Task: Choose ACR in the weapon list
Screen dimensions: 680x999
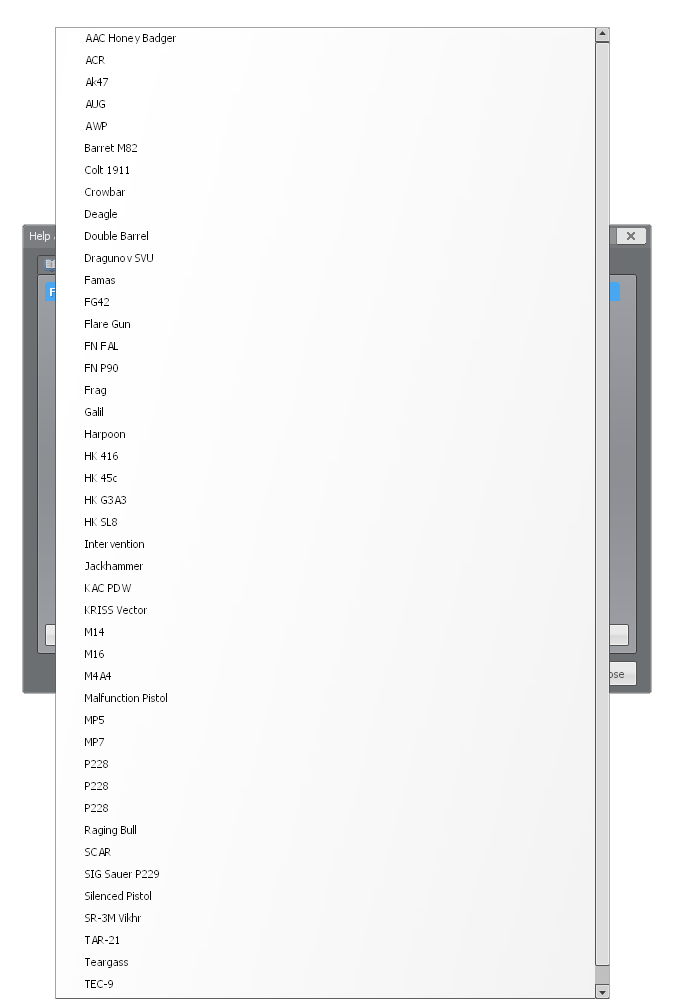Action: pyautogui.click(x=325, y=60)
